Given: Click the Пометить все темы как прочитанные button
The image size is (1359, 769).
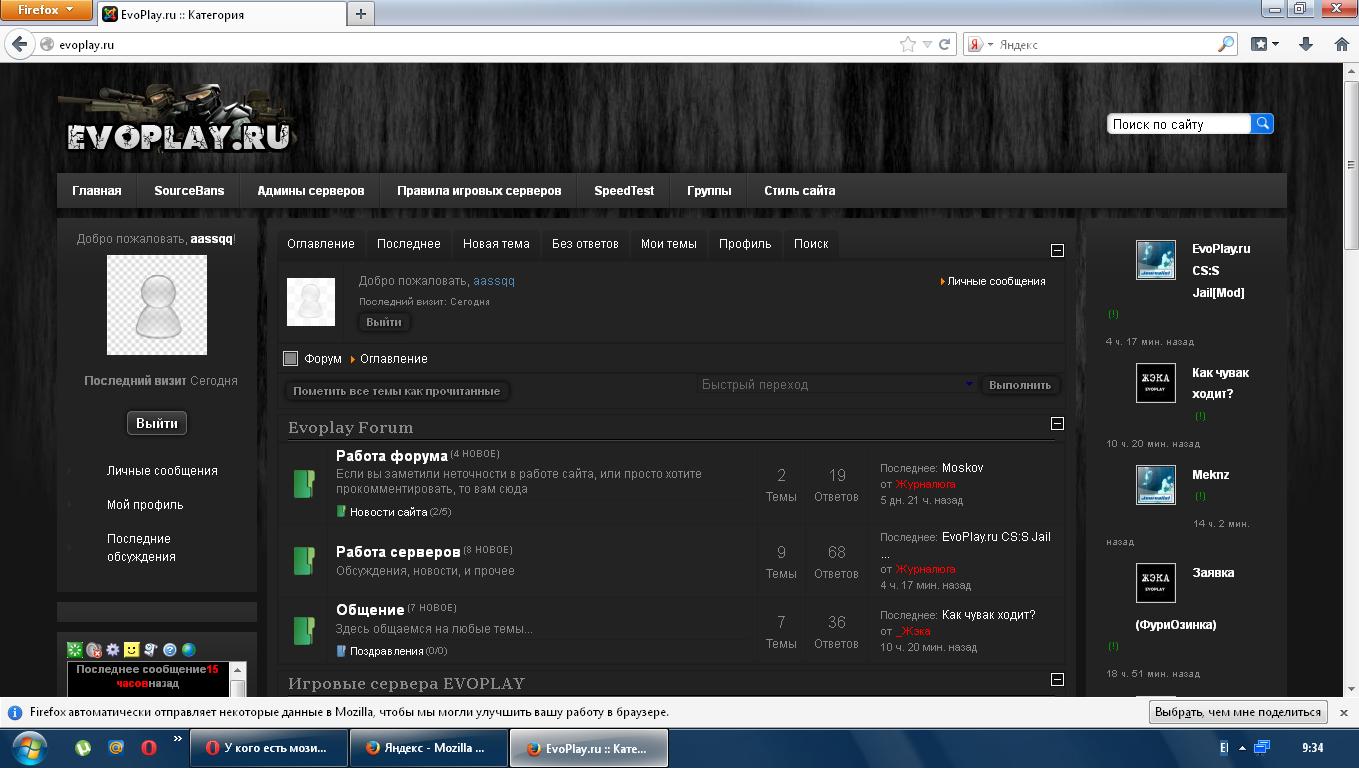Looking at the screenshot, I should (x=397, y=391).
